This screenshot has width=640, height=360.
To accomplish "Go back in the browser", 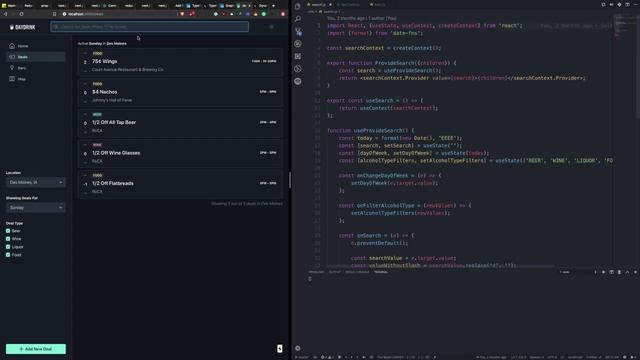I will [x=5, y=14].
